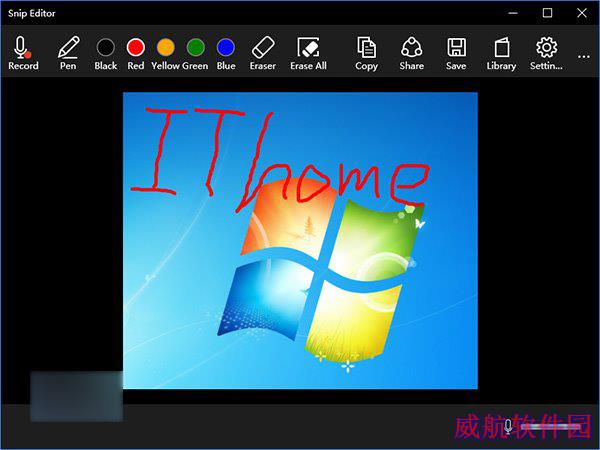Open the Settings gear
600x450 pixels.
click(546, 53)
